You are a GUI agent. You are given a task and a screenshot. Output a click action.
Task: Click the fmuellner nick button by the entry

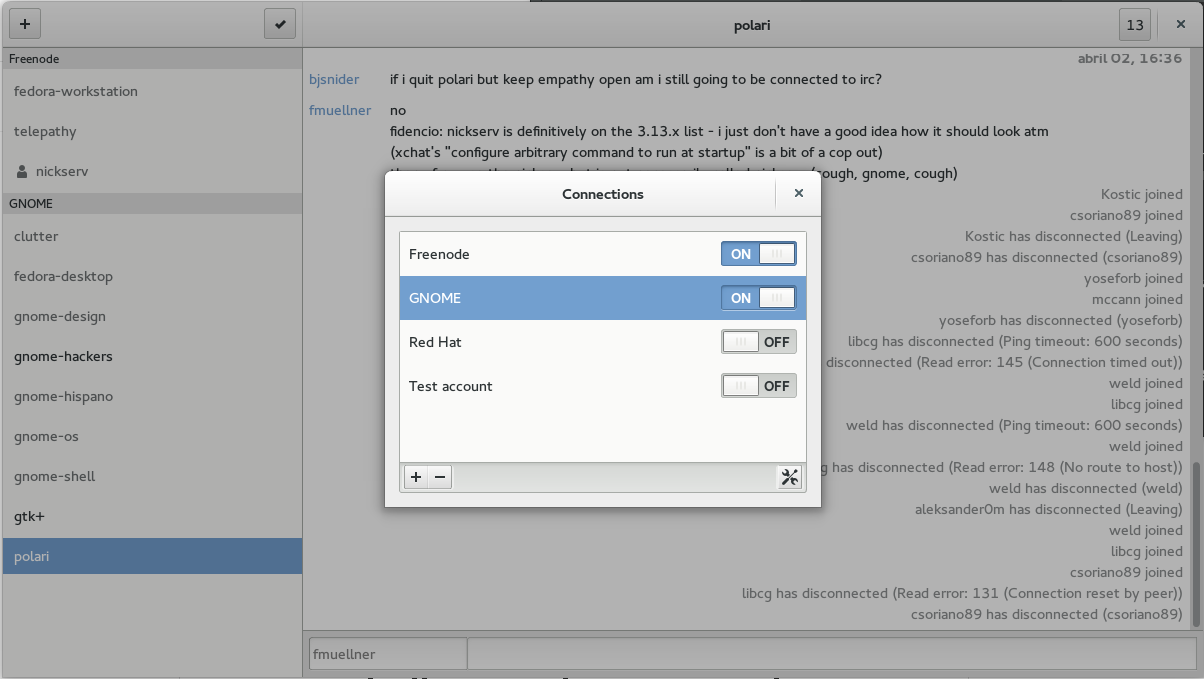pyautogui.click(x=388, y=654)
